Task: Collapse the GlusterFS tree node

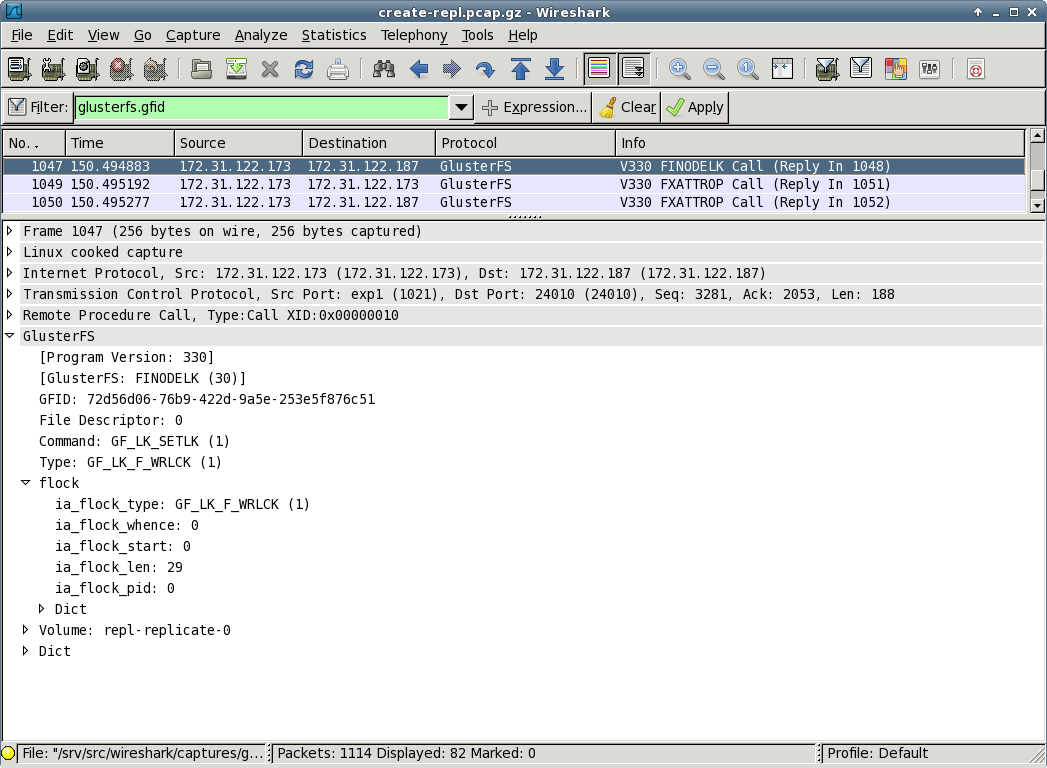Action: (10, 336)
